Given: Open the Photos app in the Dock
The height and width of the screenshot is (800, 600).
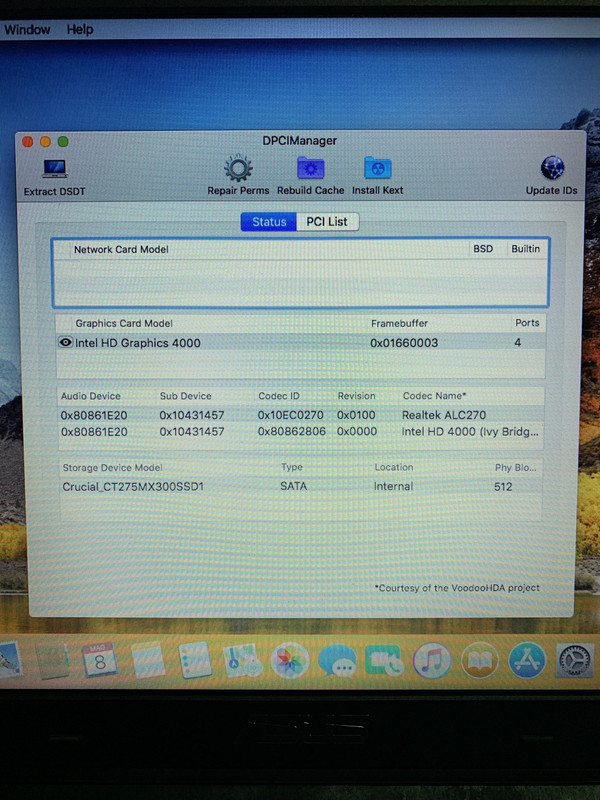Looking at the screenshot, I should coord(290,660).
